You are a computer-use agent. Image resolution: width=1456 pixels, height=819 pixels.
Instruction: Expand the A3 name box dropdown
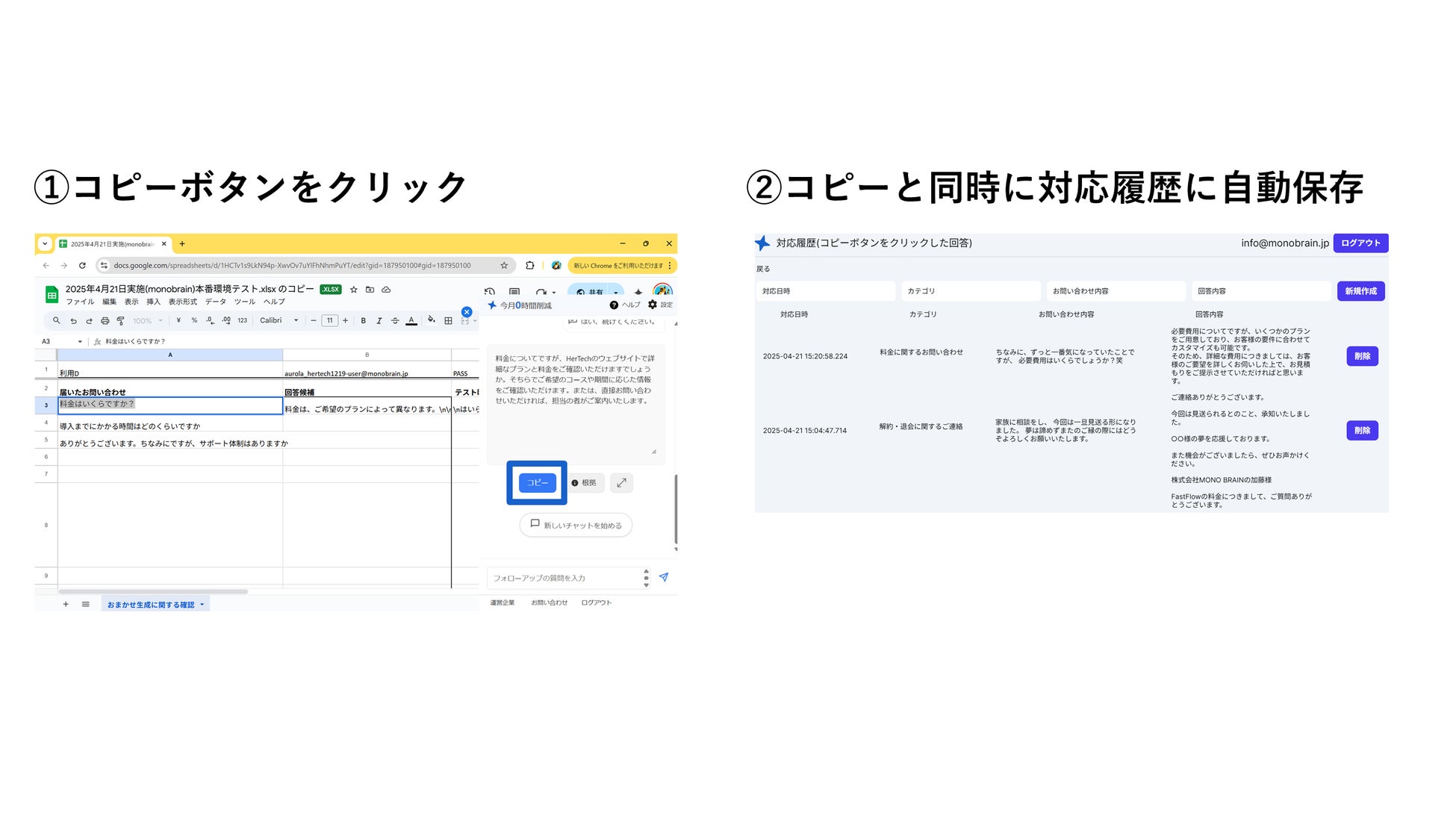click(80, 342)
